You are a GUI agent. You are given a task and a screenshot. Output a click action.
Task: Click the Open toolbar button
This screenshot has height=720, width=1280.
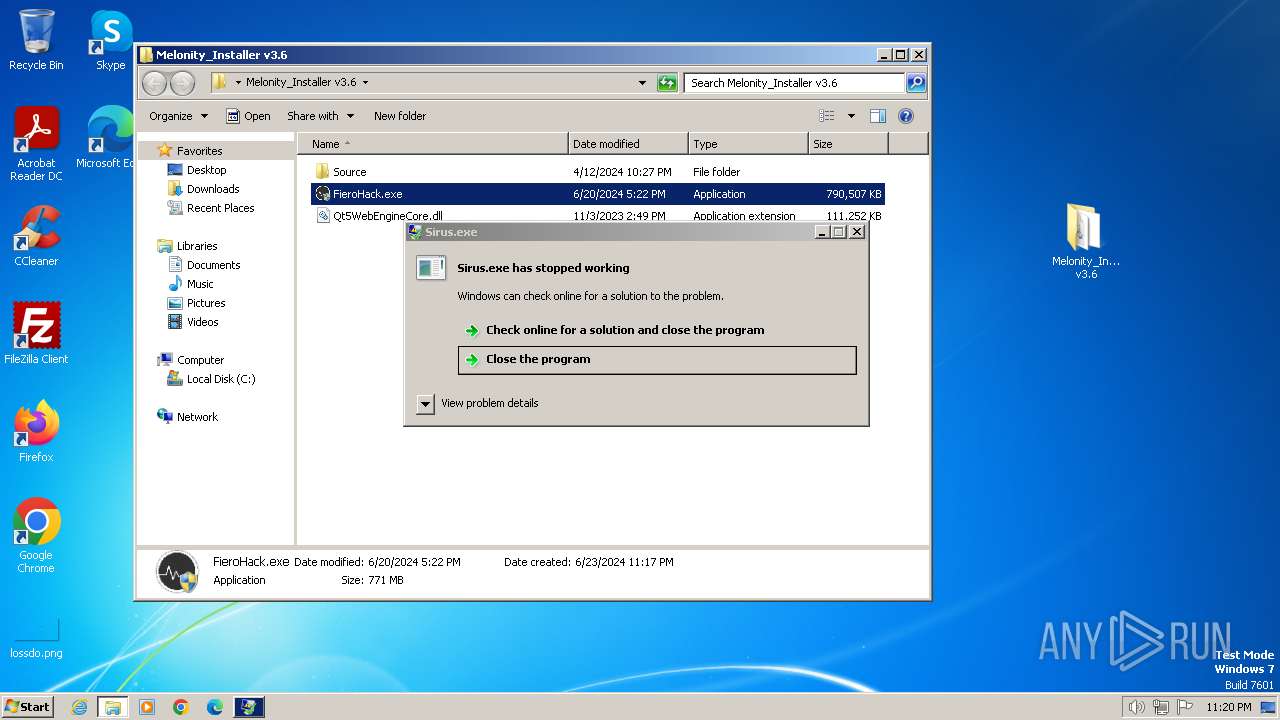pos(248,116)
